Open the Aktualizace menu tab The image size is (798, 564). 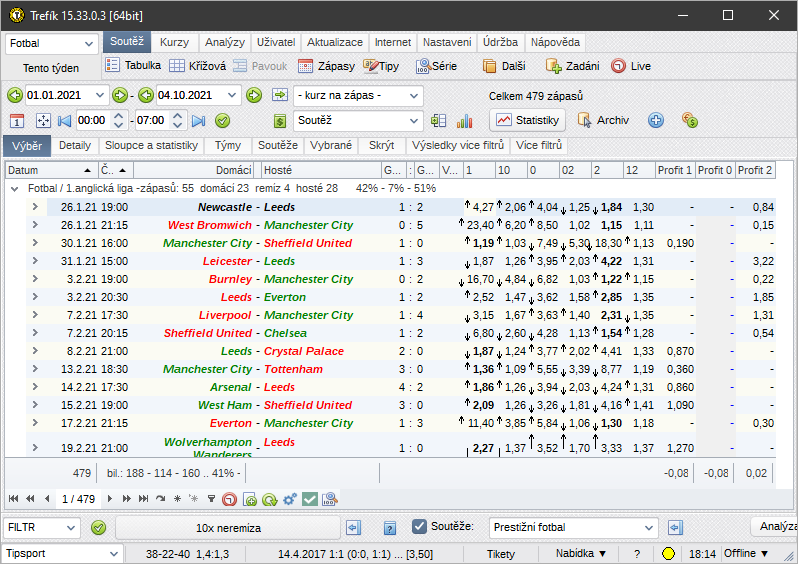pos(334,42)
